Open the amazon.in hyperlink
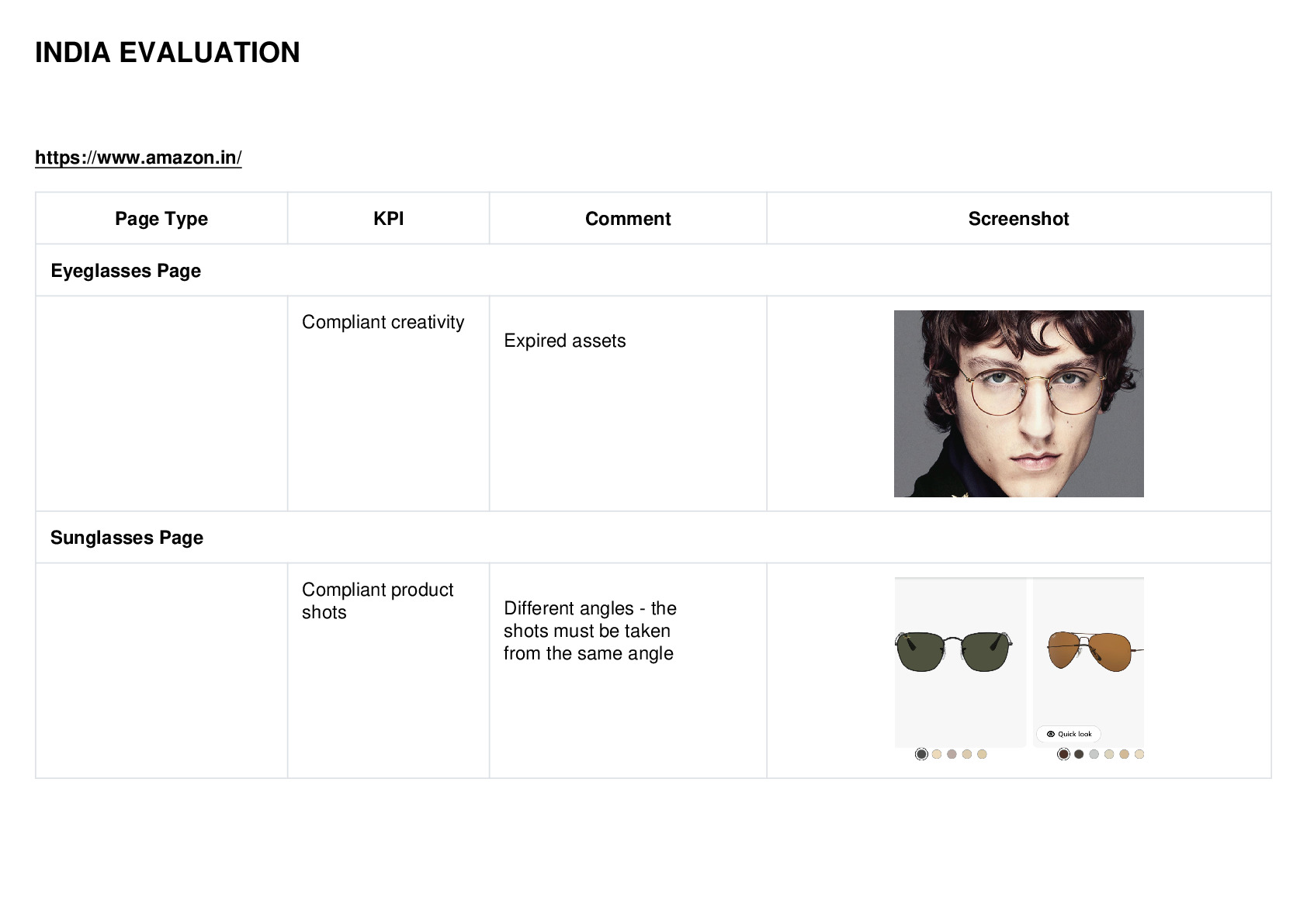1307x924 pixels. [138, 157]
